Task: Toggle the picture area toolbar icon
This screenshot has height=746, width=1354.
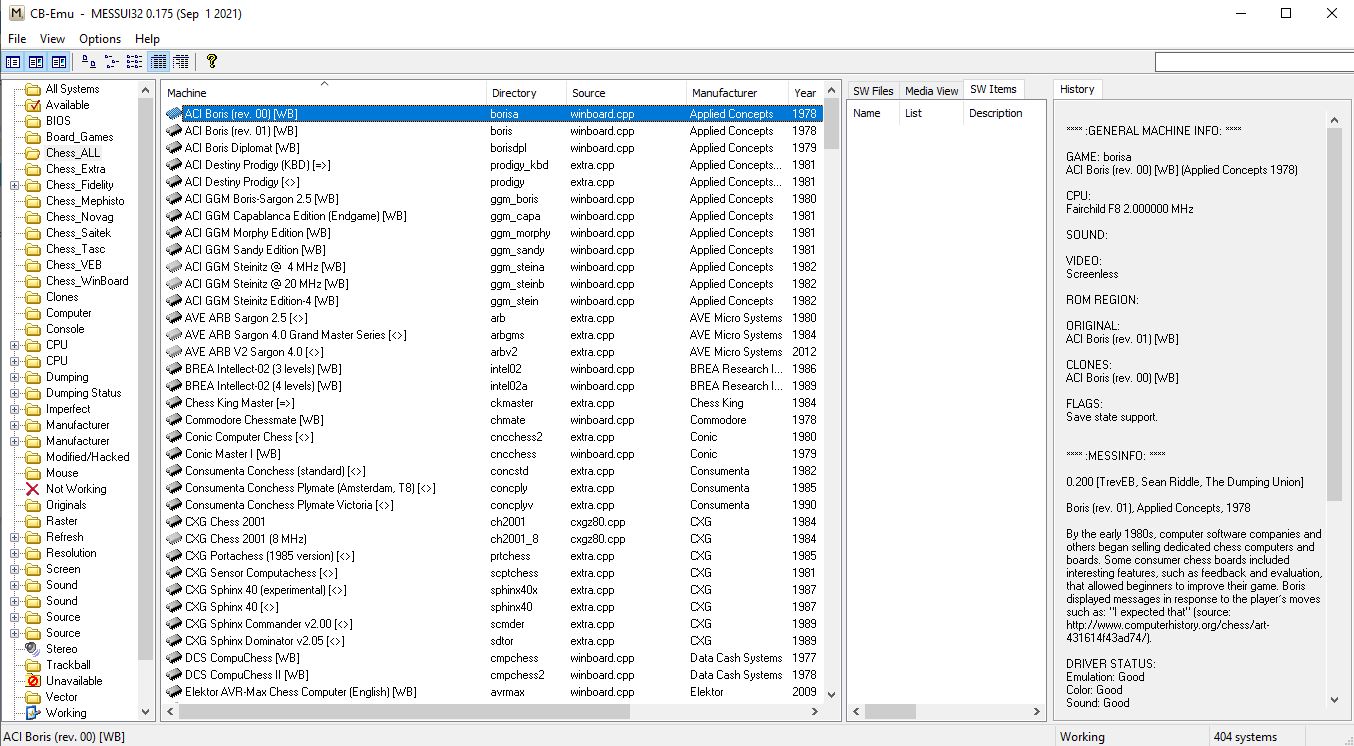Action: [x=59, y=62]
